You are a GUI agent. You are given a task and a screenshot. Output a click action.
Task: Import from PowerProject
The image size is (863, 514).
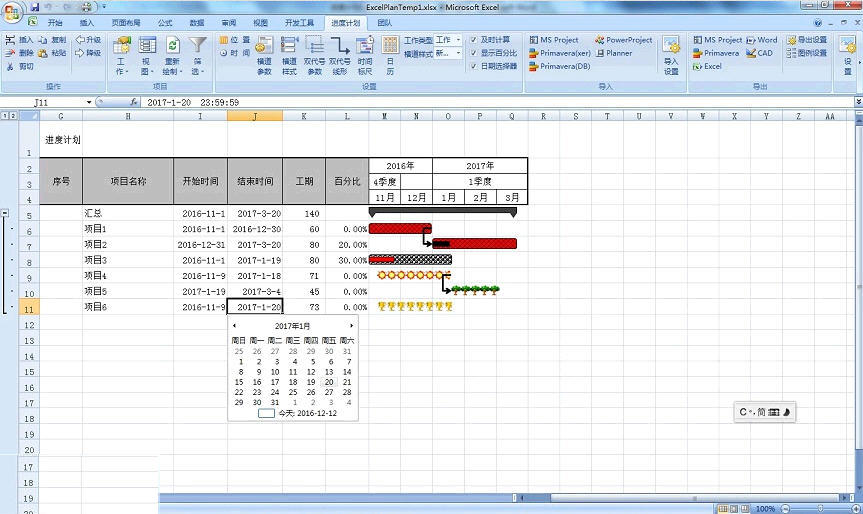tap(624, 40)
